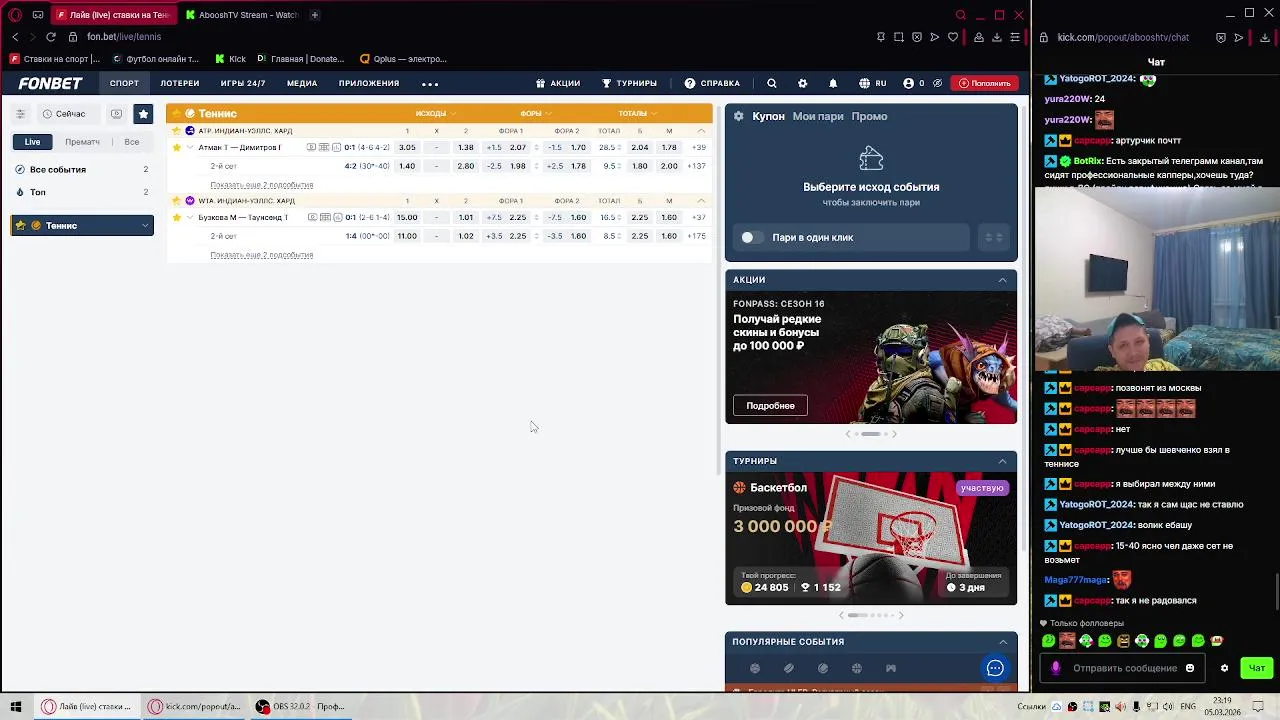Open the Медиа navigation tab

pyautogui.click(x=302, y=83)
